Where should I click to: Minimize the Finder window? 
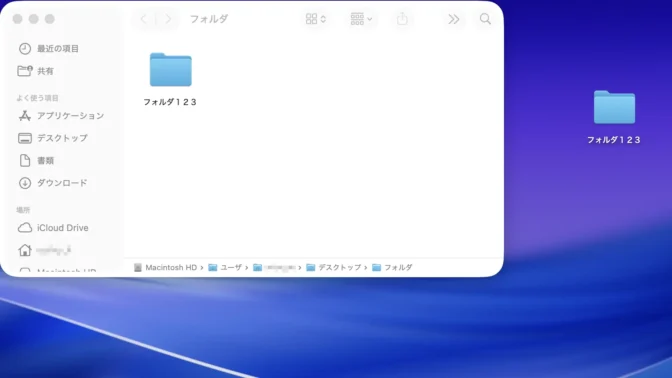tap(34, 19)
